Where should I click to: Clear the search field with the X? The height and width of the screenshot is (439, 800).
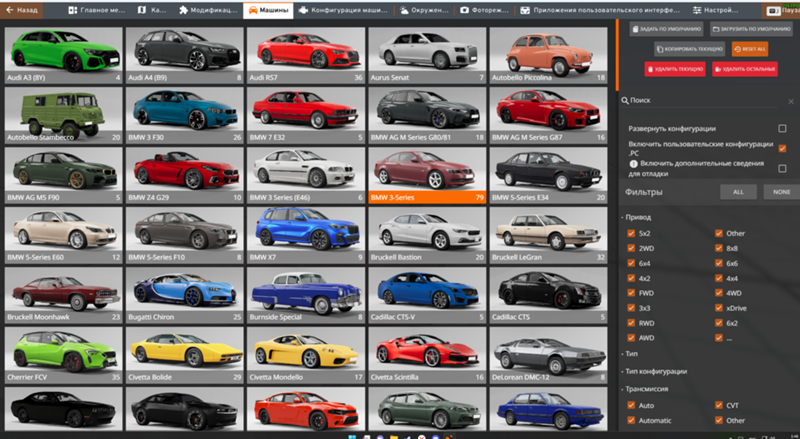pyautogui.click(x=791, y=102)
